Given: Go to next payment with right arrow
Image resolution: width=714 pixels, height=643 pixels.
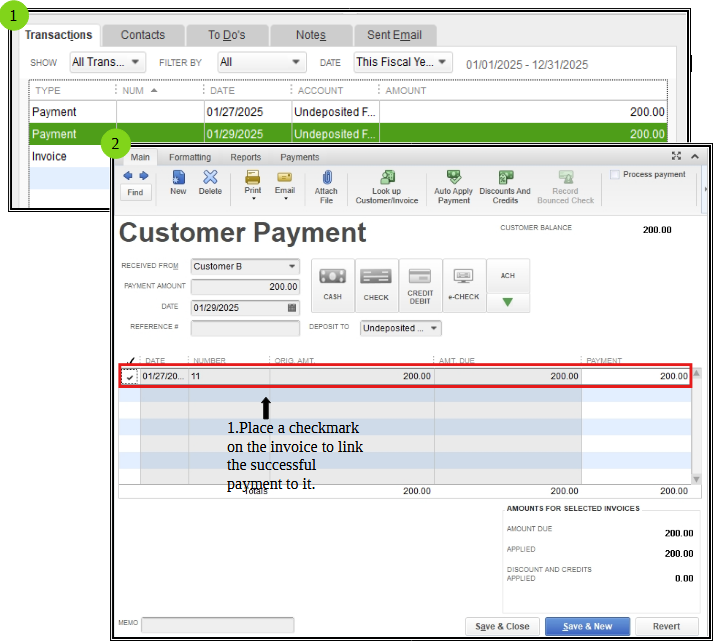Looking at the screenshot, I should tap(144, 176).
